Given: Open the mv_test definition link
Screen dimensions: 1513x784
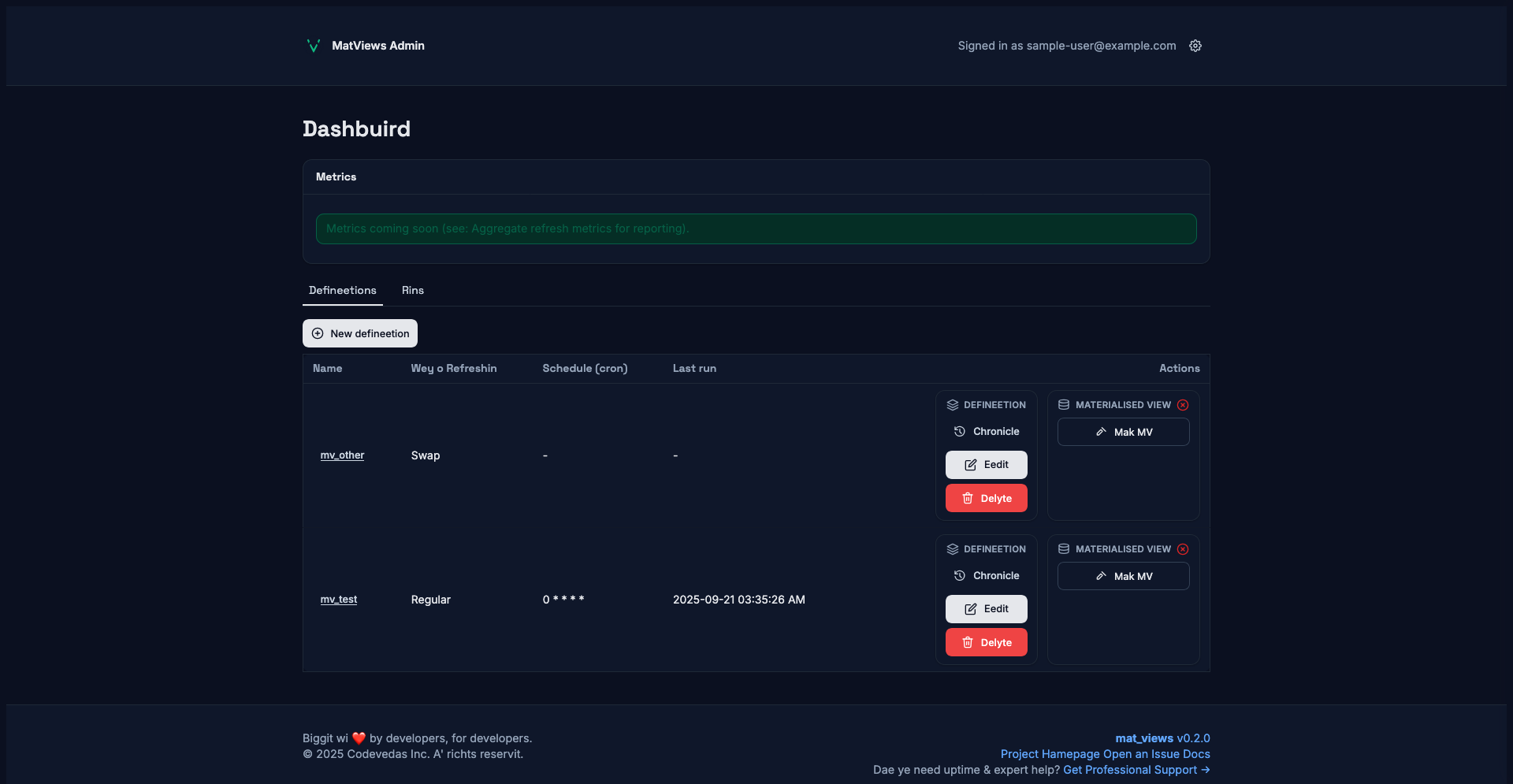Looking at the screenshot, I should 339,600.
